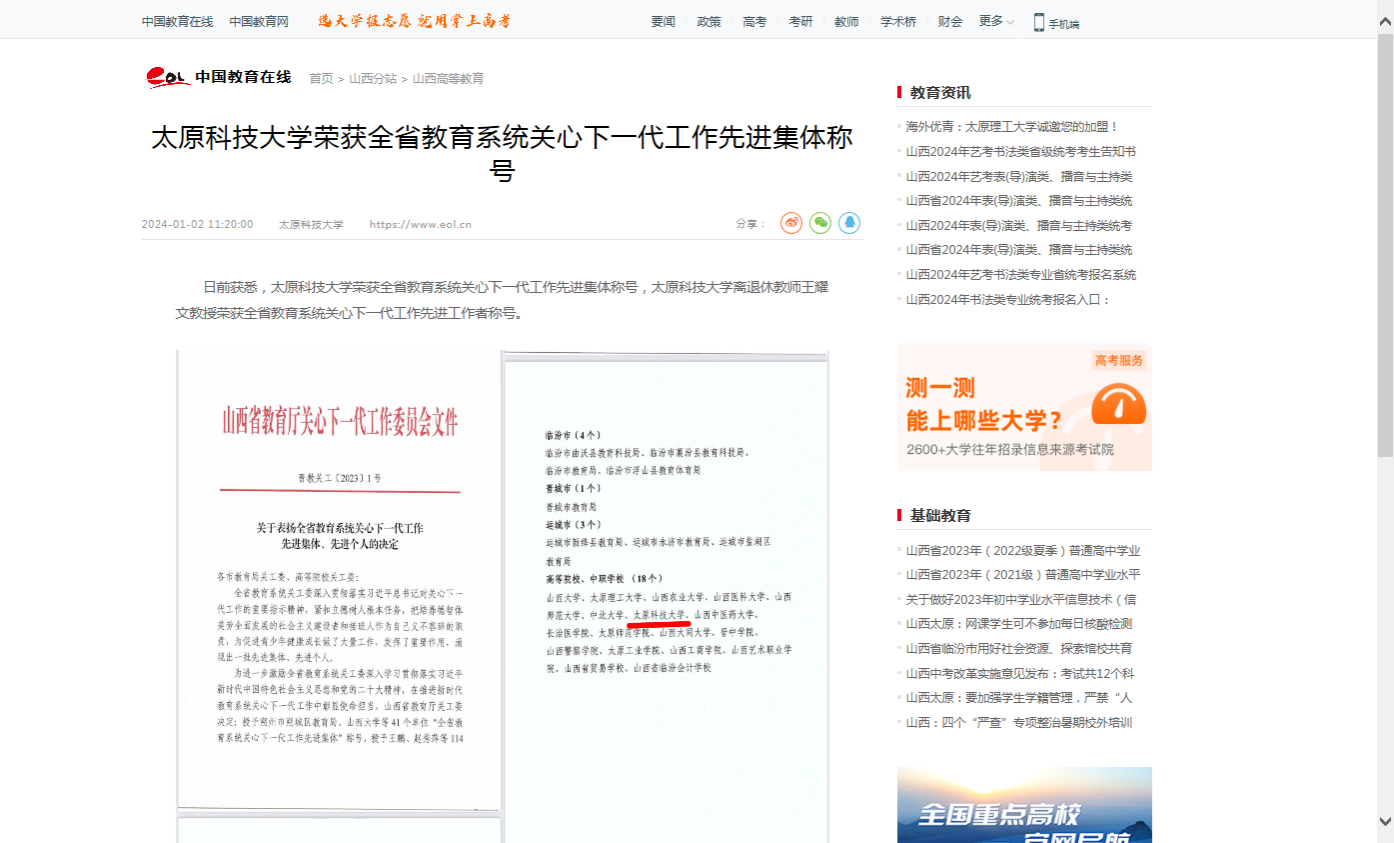The image size is (1394, 843).
Task: Open the 教育资讯 section heading
Action: 940,93
